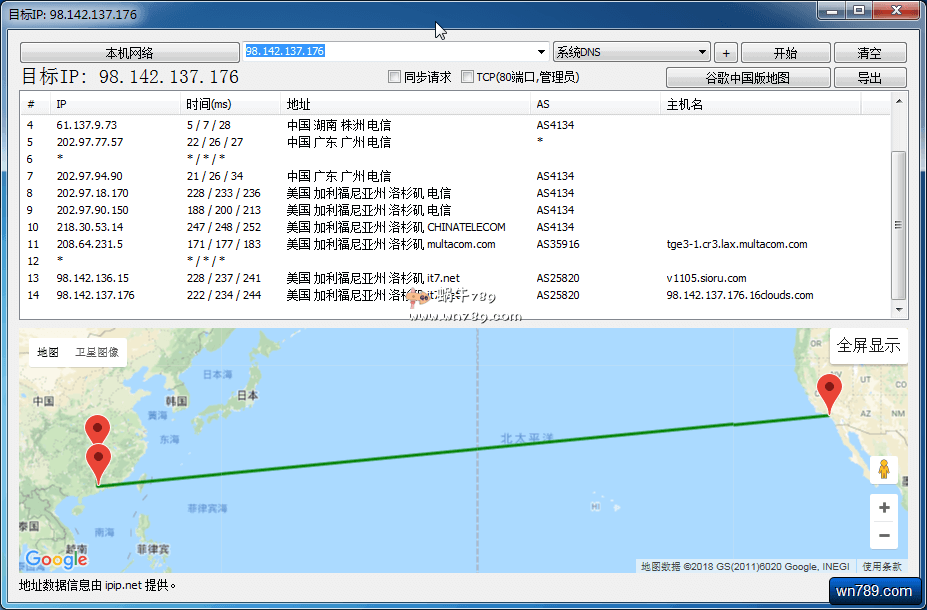Click the 导出 export button

pyautogui.click(x=869, y=78)
